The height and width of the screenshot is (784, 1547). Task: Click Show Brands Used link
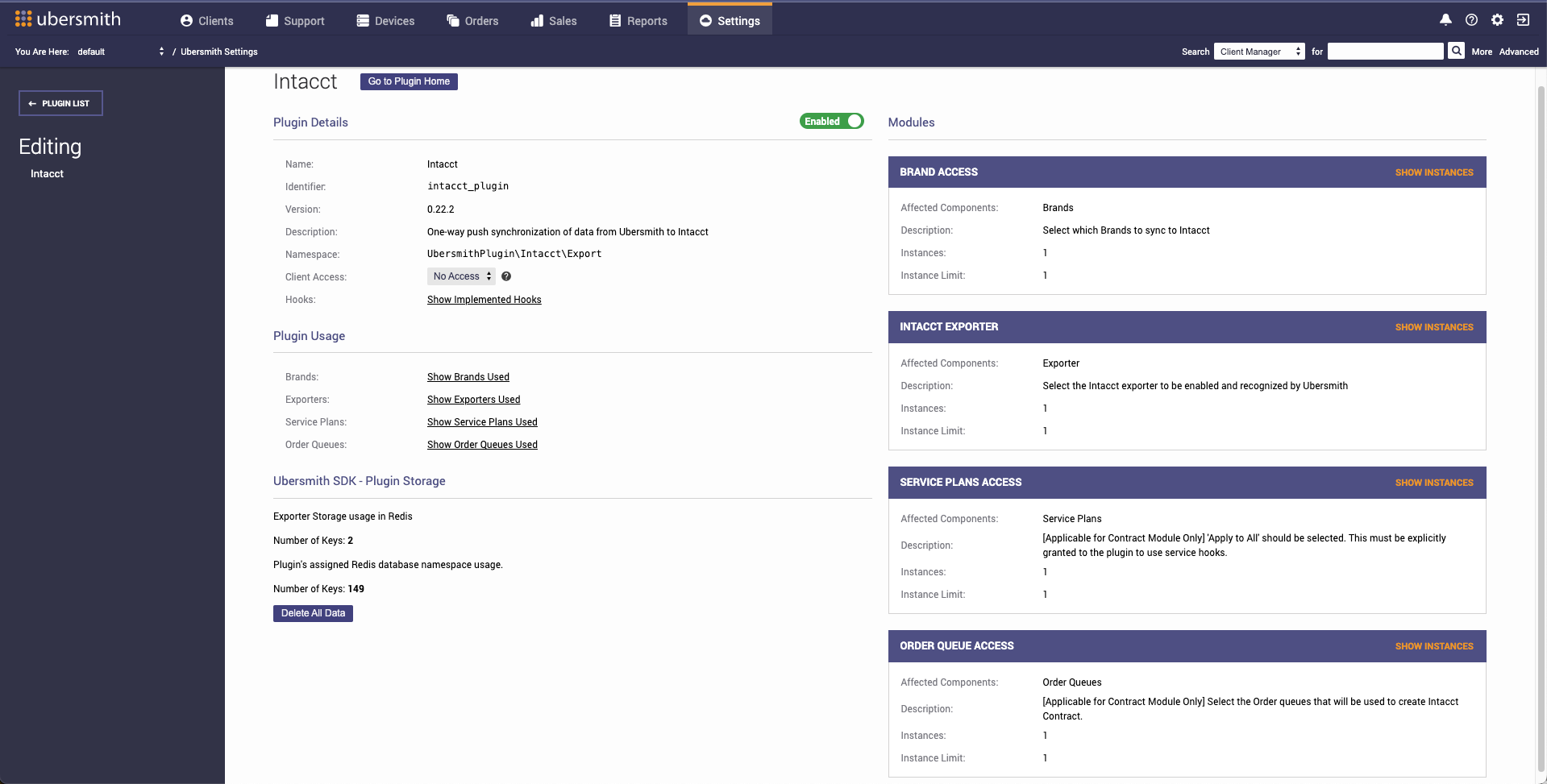pyautogui.click(x=468, y=377)
